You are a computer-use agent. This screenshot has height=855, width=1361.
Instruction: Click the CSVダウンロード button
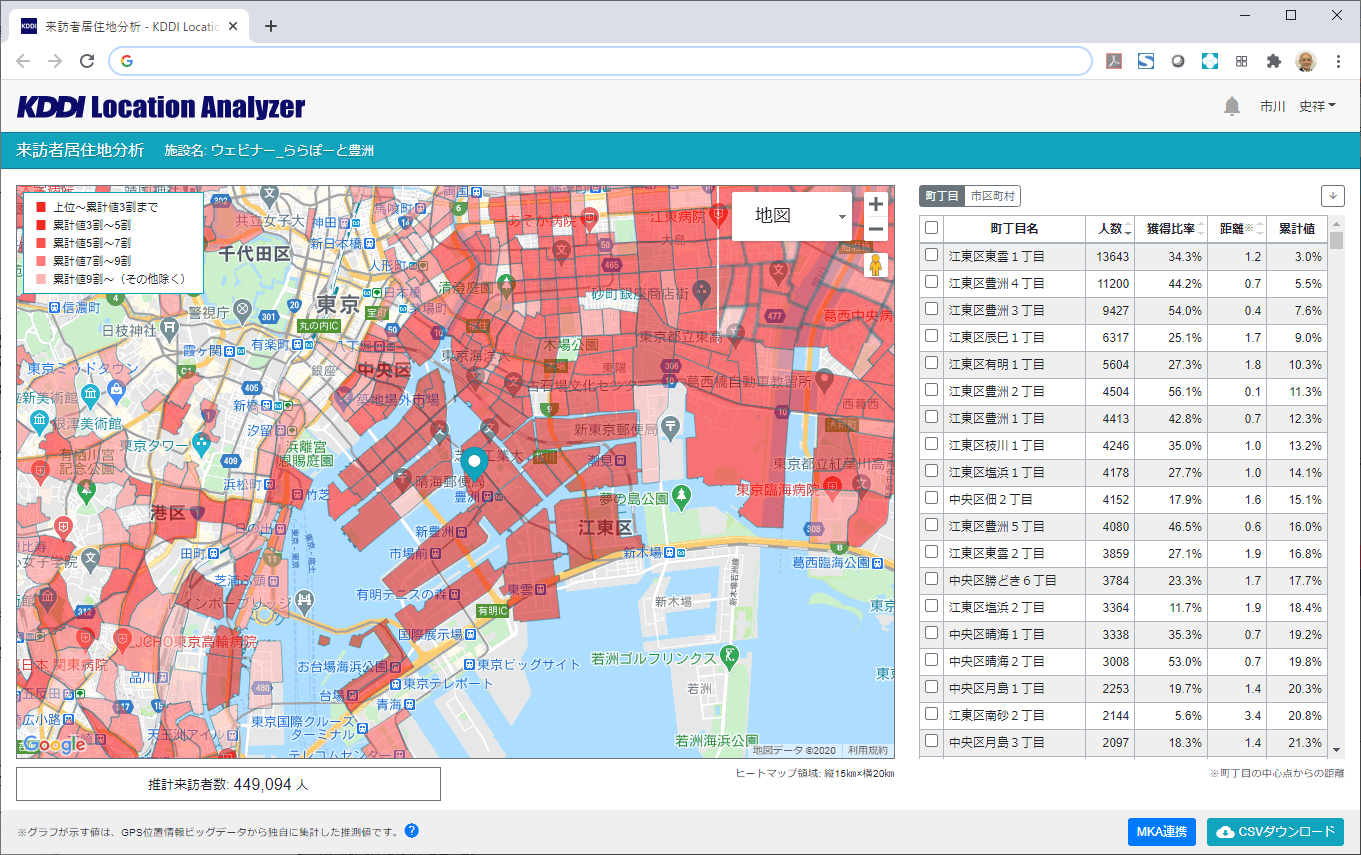pyautogui.click(x=1275, y=831)
